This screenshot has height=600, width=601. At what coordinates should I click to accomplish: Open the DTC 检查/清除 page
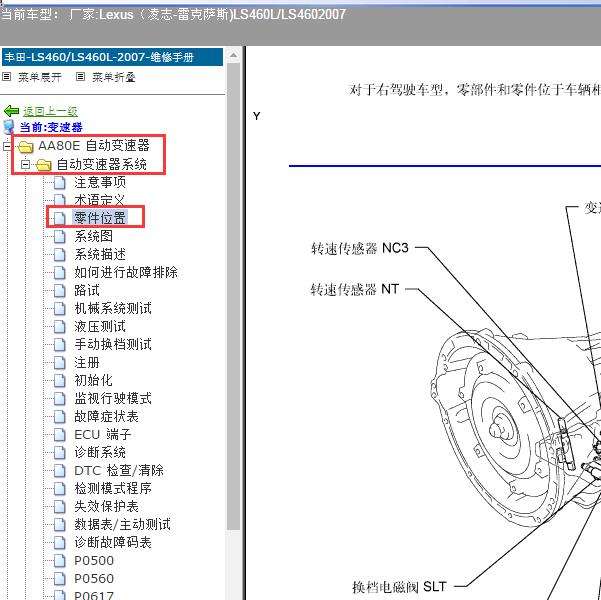click(119, 470)
